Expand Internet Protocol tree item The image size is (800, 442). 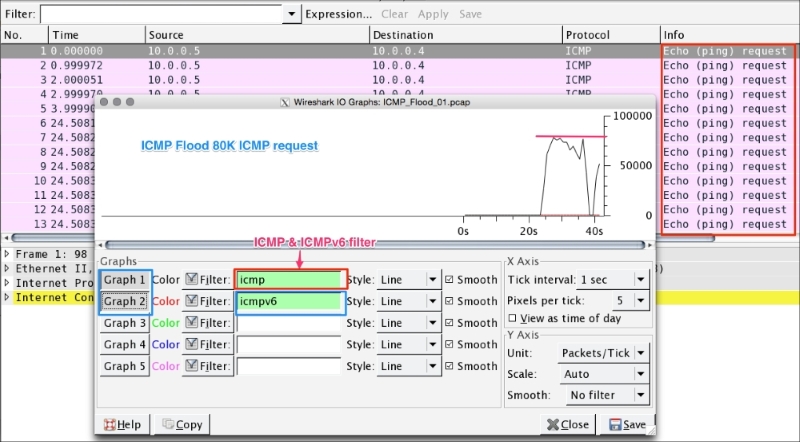point(7,283)
